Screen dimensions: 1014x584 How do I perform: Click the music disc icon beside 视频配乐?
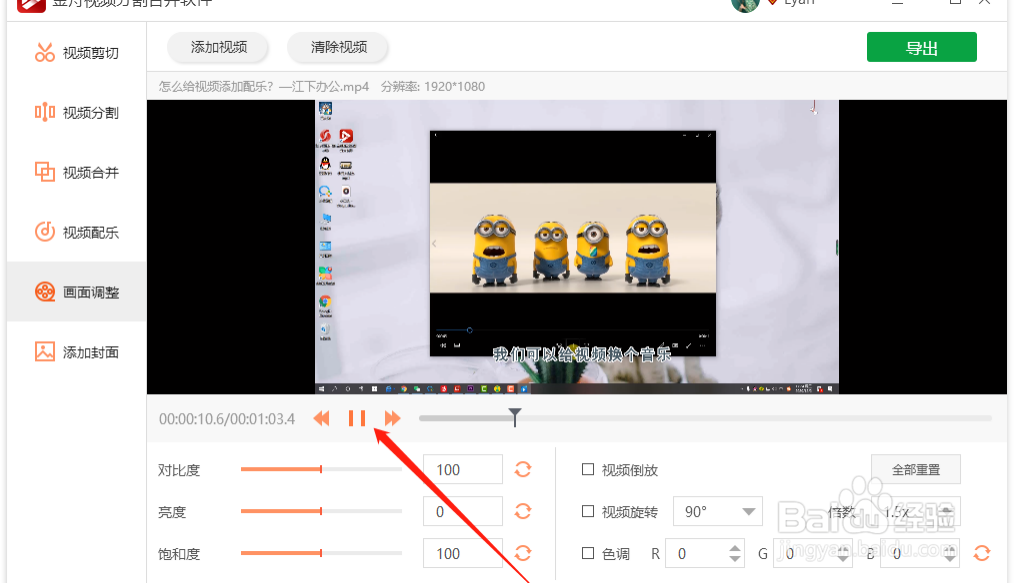(x=45, y=232)
